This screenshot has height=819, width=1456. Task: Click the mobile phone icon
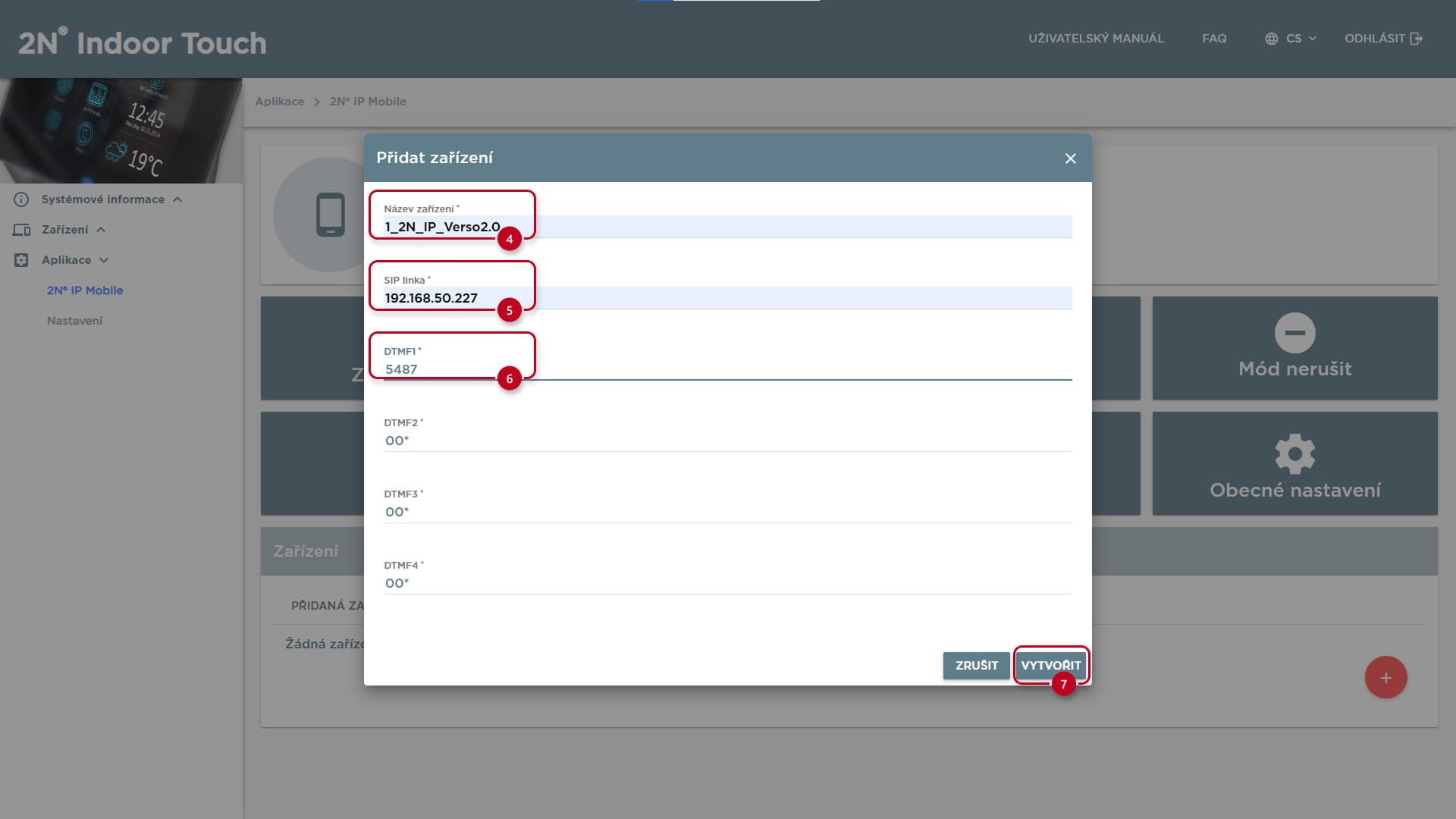point(331,215)
